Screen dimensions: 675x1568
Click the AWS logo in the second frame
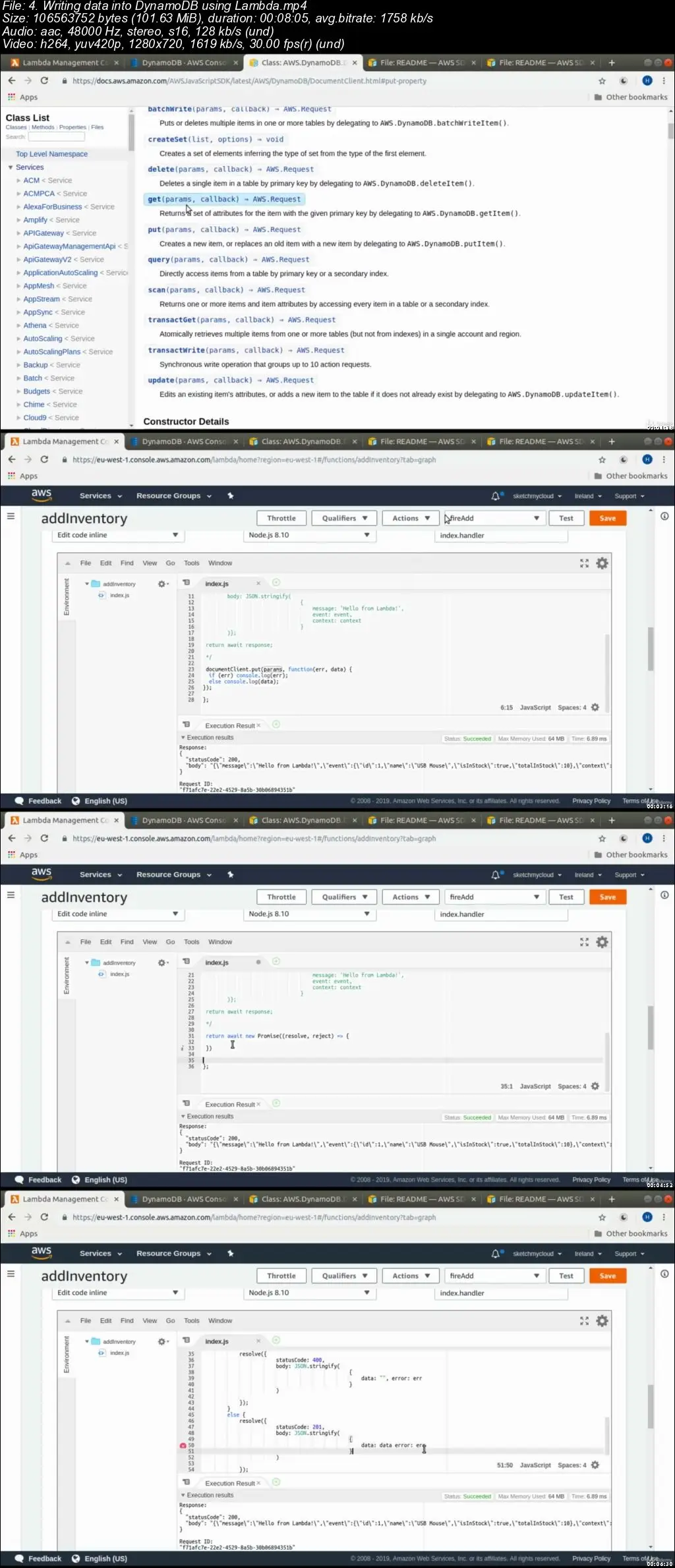(x=41, y=495)
